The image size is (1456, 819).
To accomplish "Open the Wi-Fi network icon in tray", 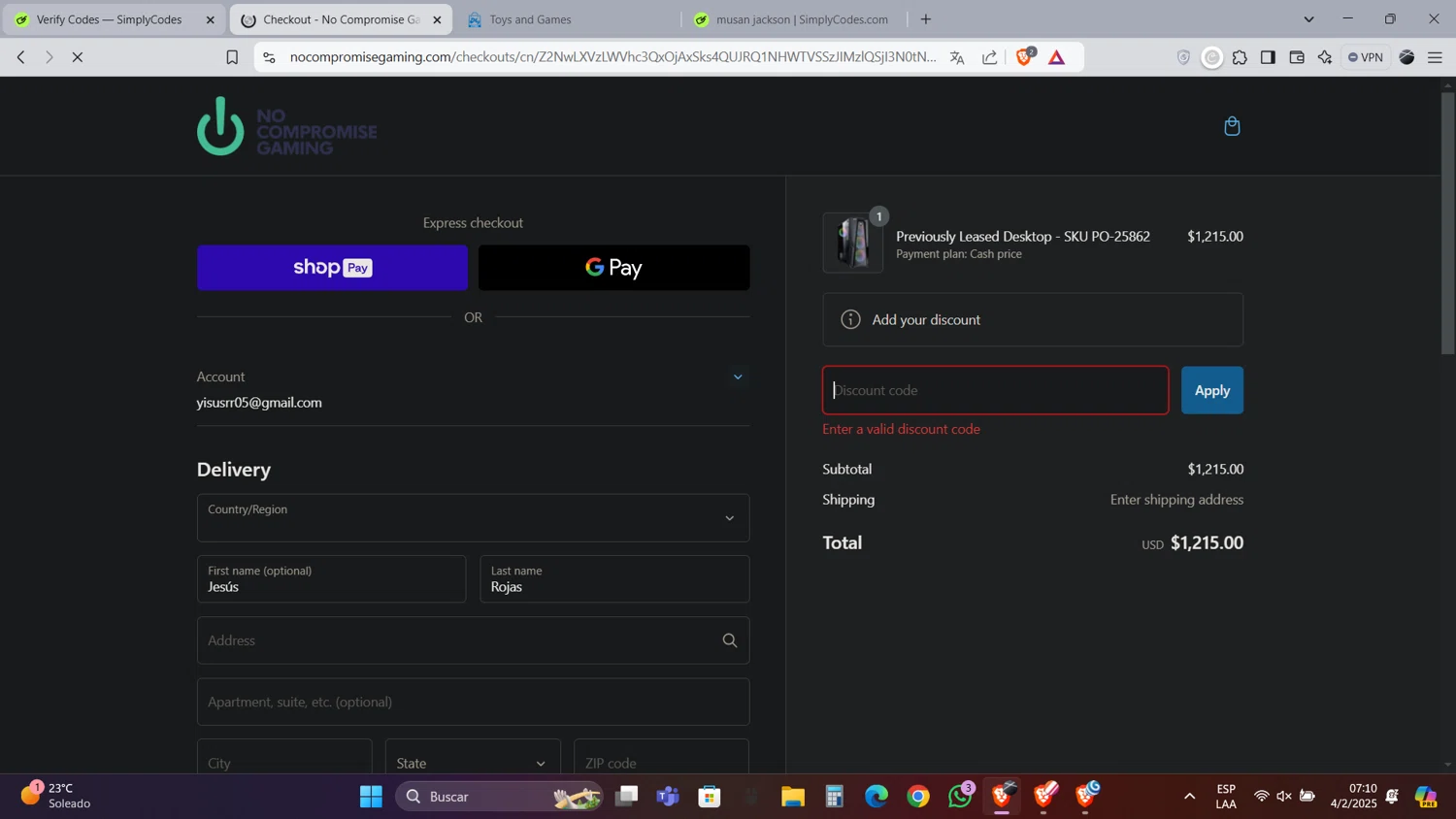I will click(x=1261, y=797).
